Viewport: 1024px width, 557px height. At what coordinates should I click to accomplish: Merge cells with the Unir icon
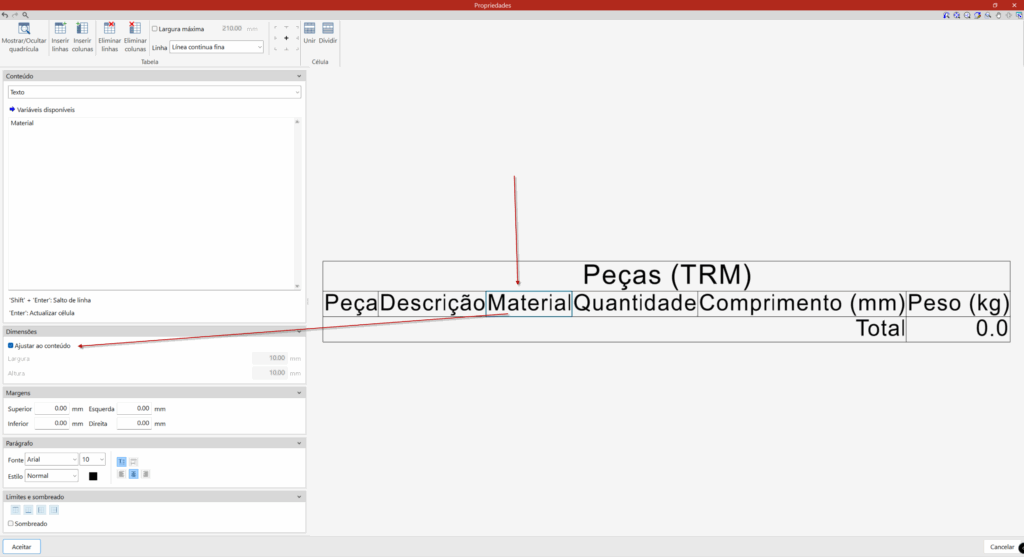coord(310,29)
